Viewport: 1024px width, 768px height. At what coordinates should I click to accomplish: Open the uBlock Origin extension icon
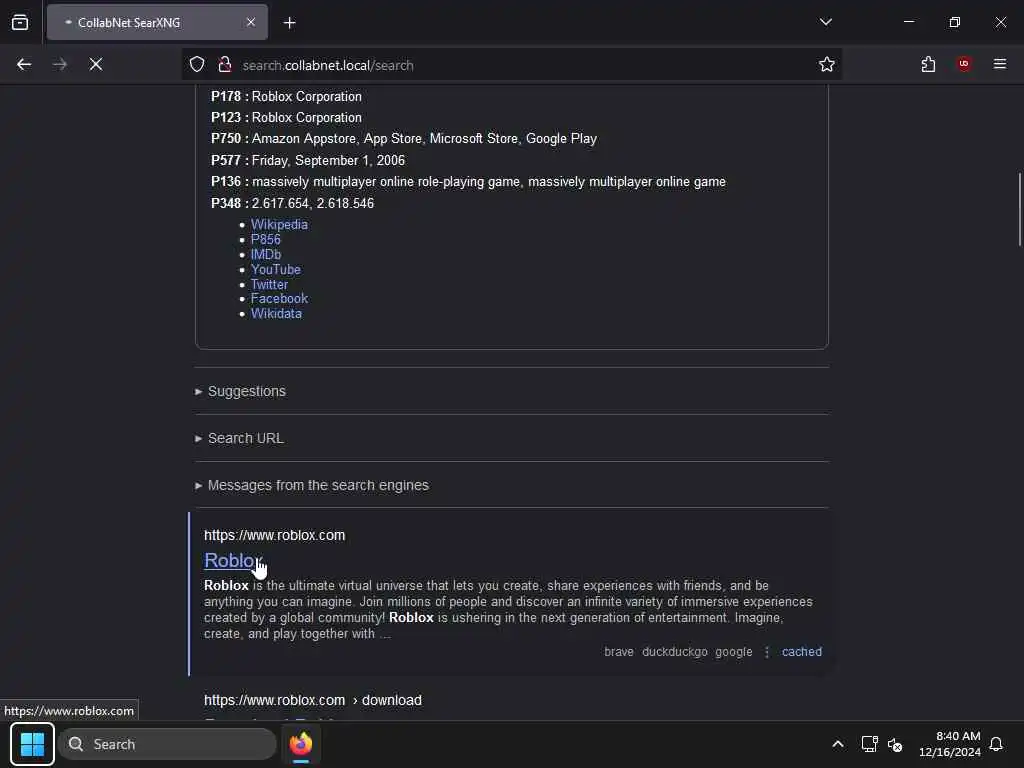(x=964, y=64)
